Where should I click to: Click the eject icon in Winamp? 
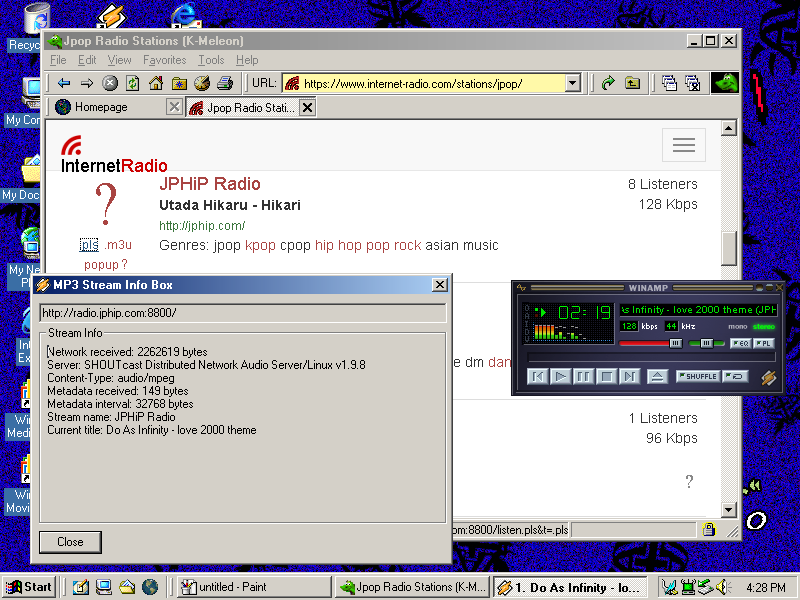(658, 377)
